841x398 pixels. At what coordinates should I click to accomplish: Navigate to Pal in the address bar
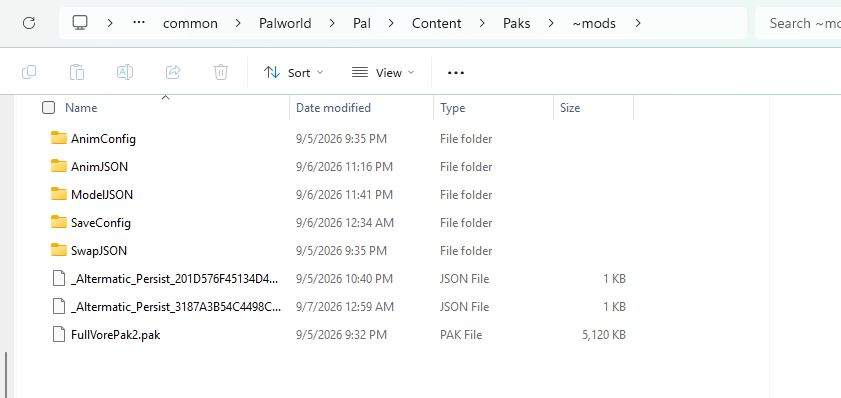(x=362, y=24)
